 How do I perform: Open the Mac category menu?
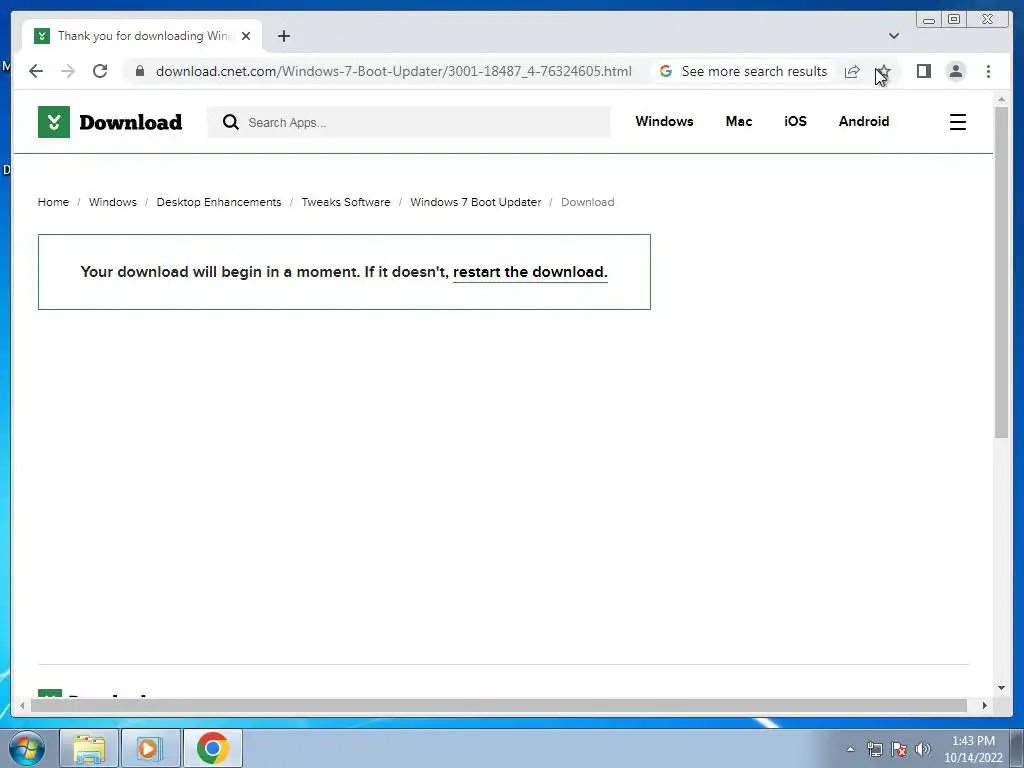(x=739, y=121)
